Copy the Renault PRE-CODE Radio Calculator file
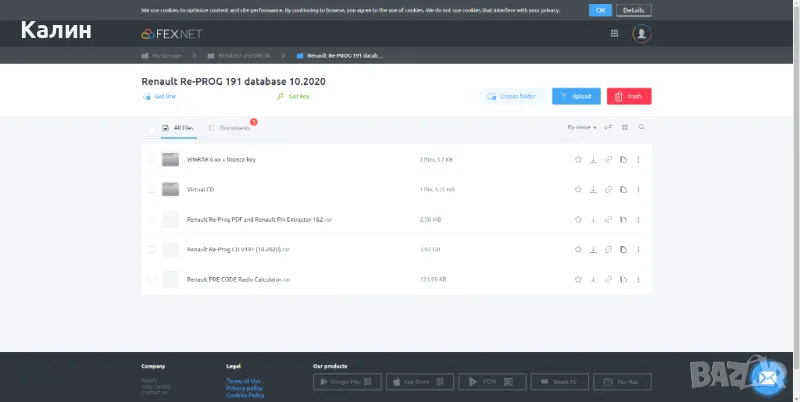The width and height of the screenshot is (800, 402). (623, 279)
